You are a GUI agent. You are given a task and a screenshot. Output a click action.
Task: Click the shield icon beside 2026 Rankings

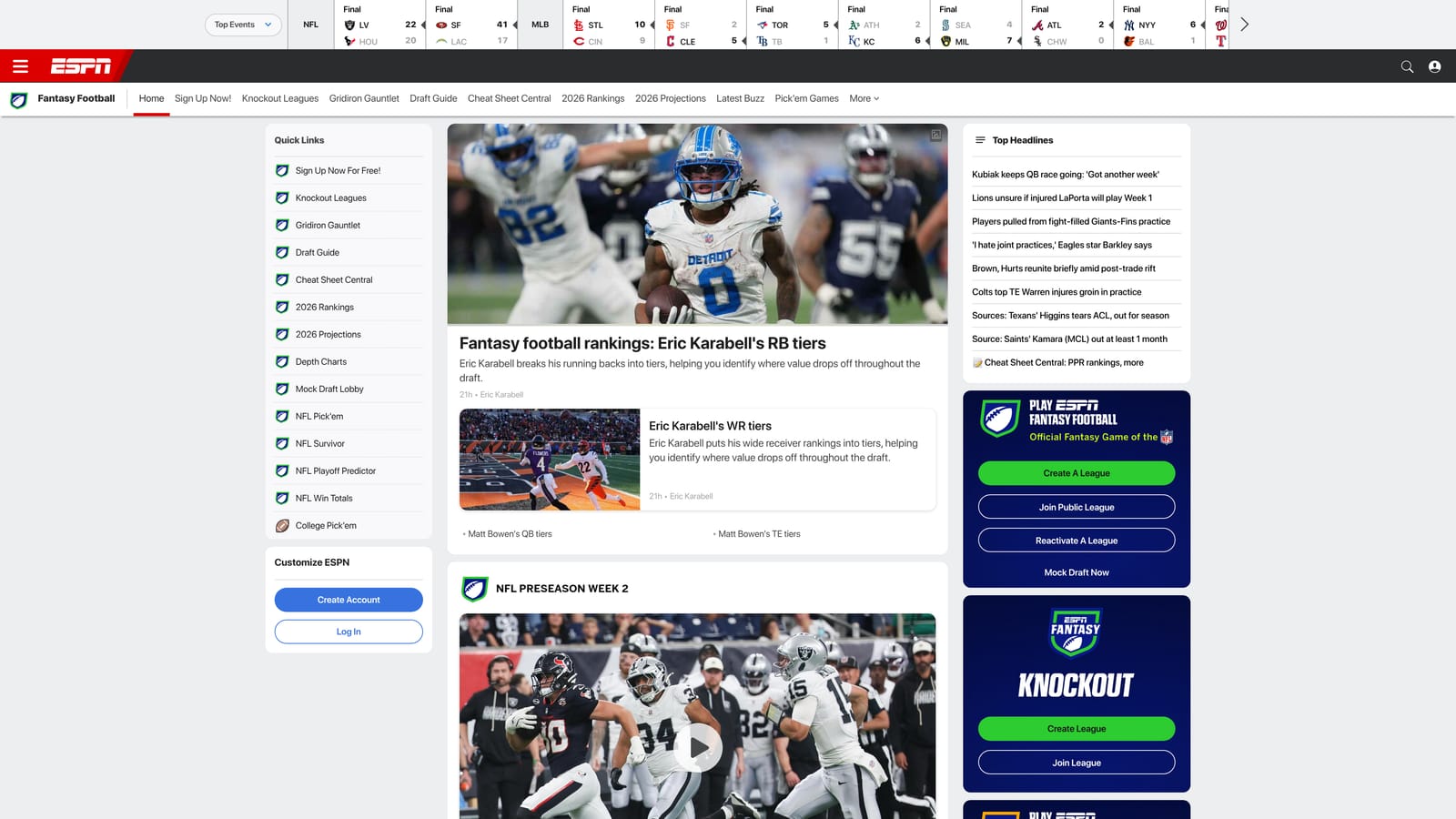click(282, 308)
